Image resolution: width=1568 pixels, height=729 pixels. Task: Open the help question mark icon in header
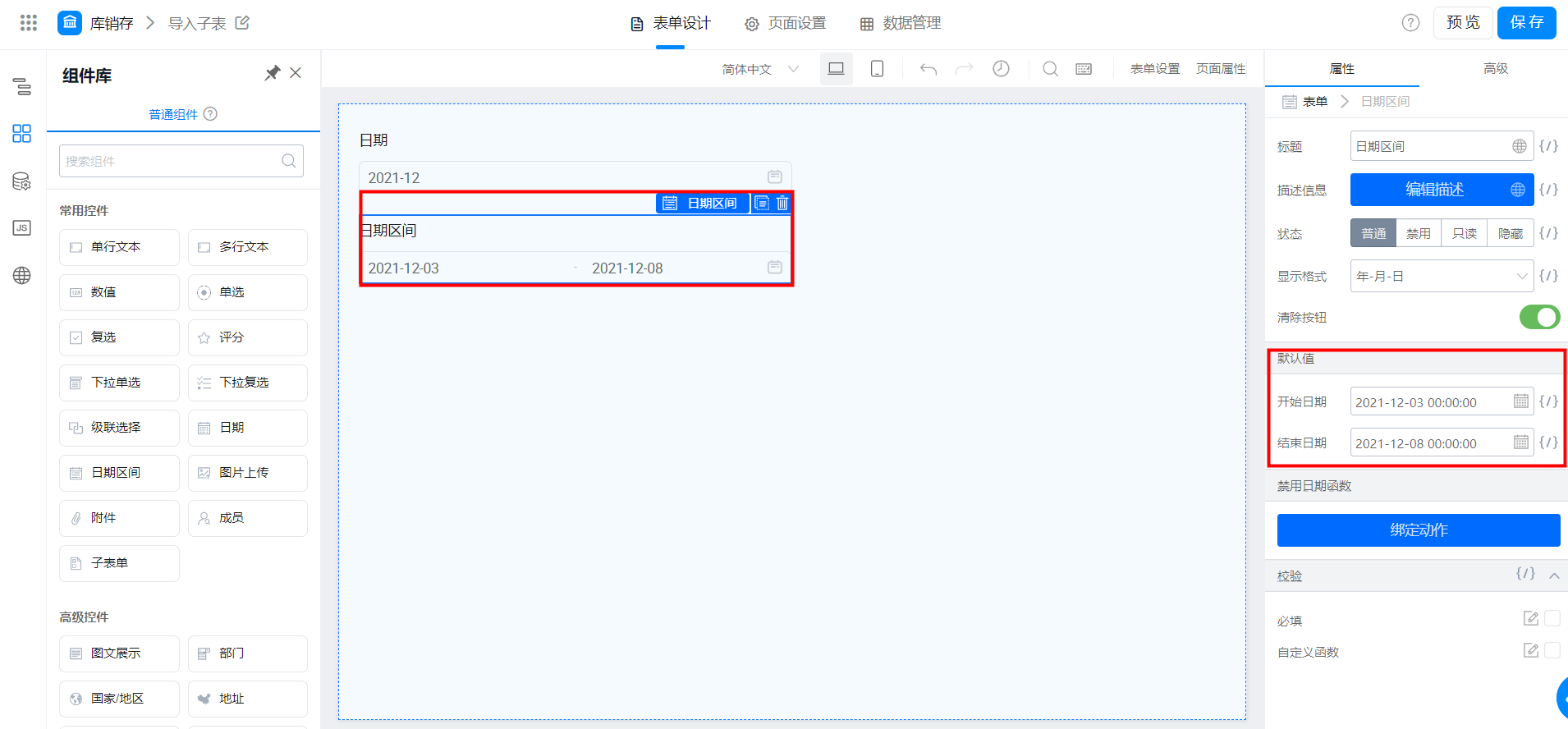click(x=1410, y=23)
